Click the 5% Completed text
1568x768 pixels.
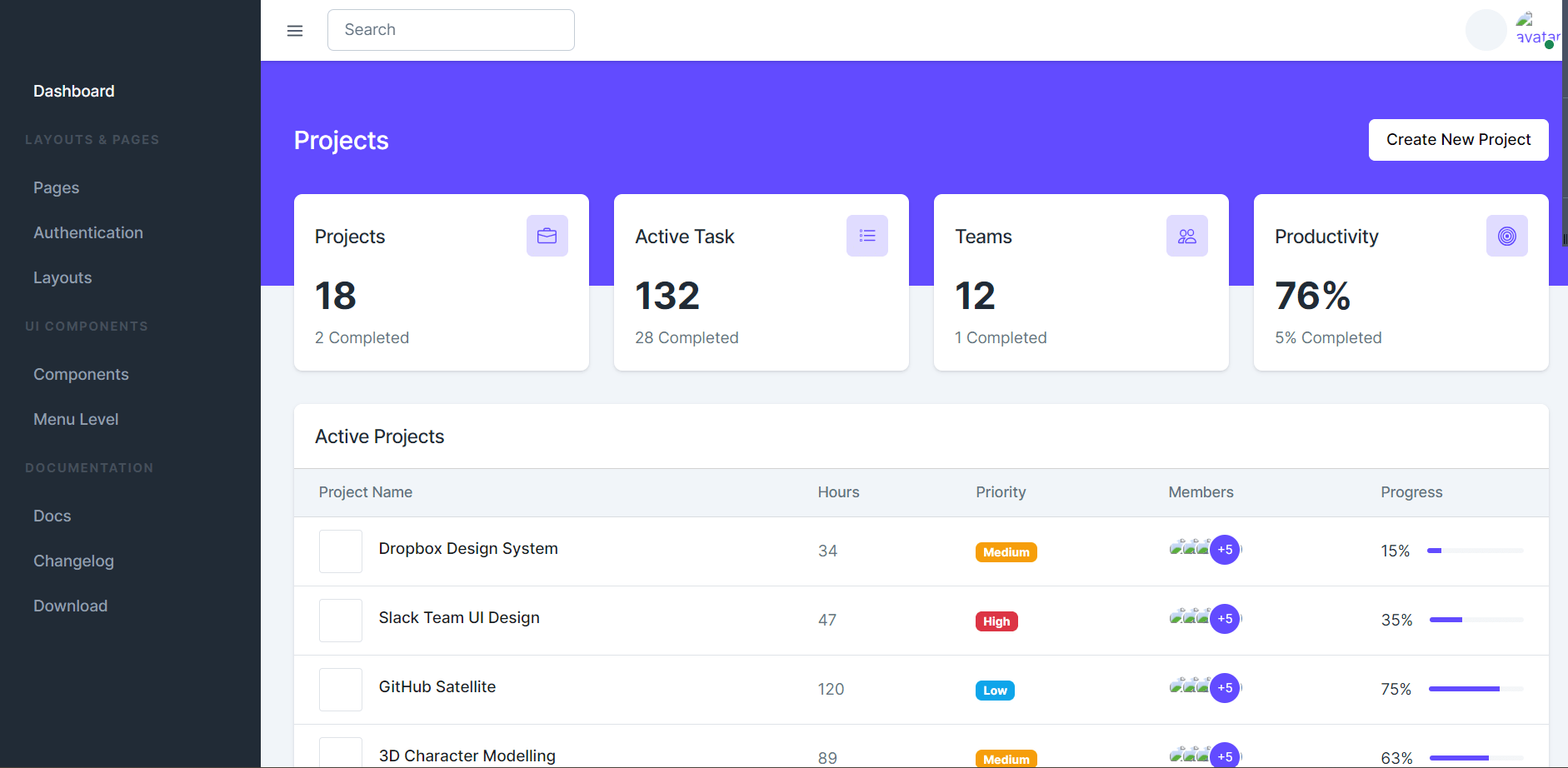1328,337
